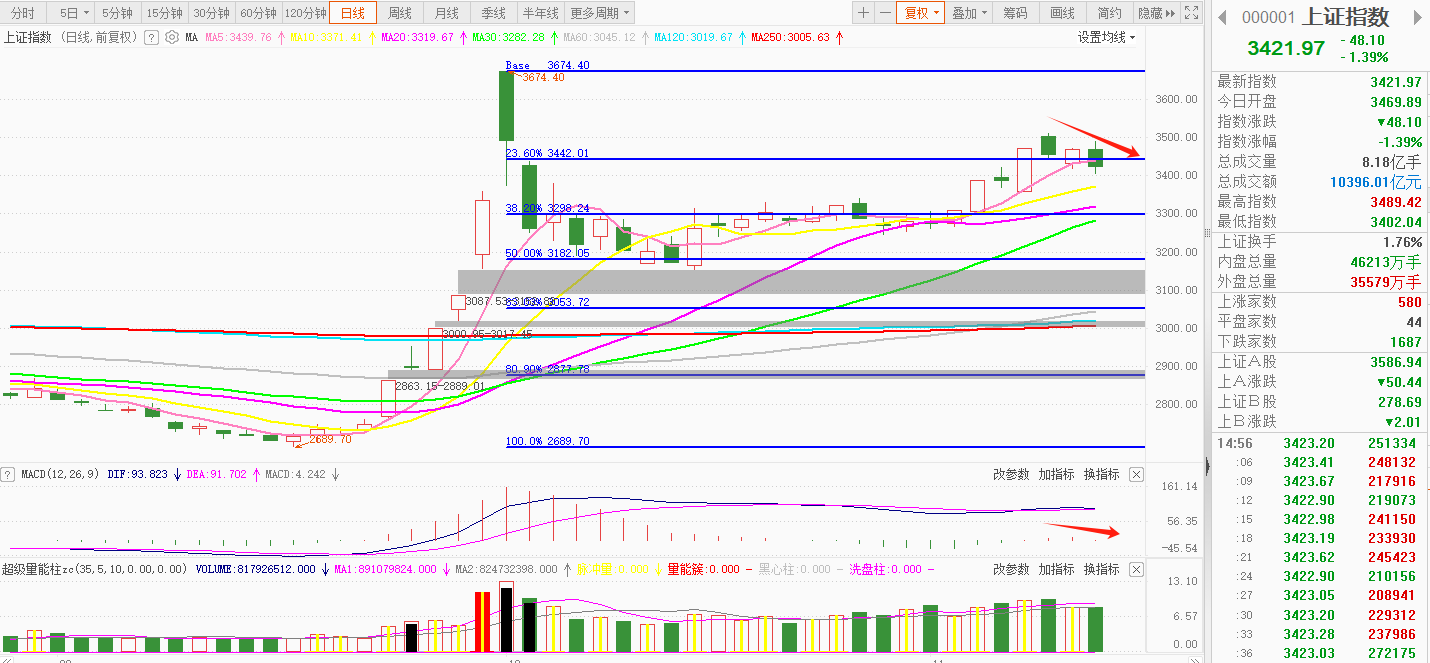Viewport: 1430px width, 663px height.
Task: Toggle MA60 moving average label
Action: (600, 37)
